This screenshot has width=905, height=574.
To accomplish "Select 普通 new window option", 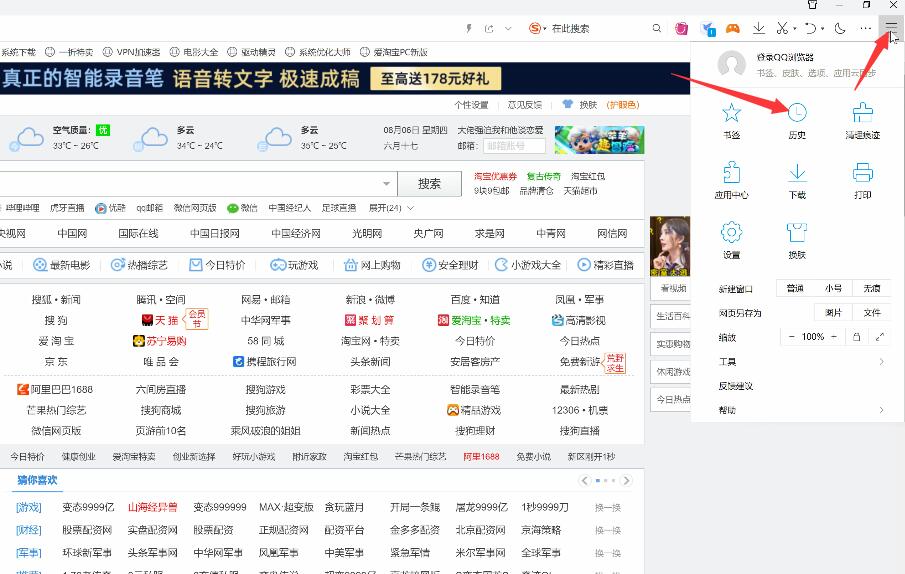I will pos(795,288).
